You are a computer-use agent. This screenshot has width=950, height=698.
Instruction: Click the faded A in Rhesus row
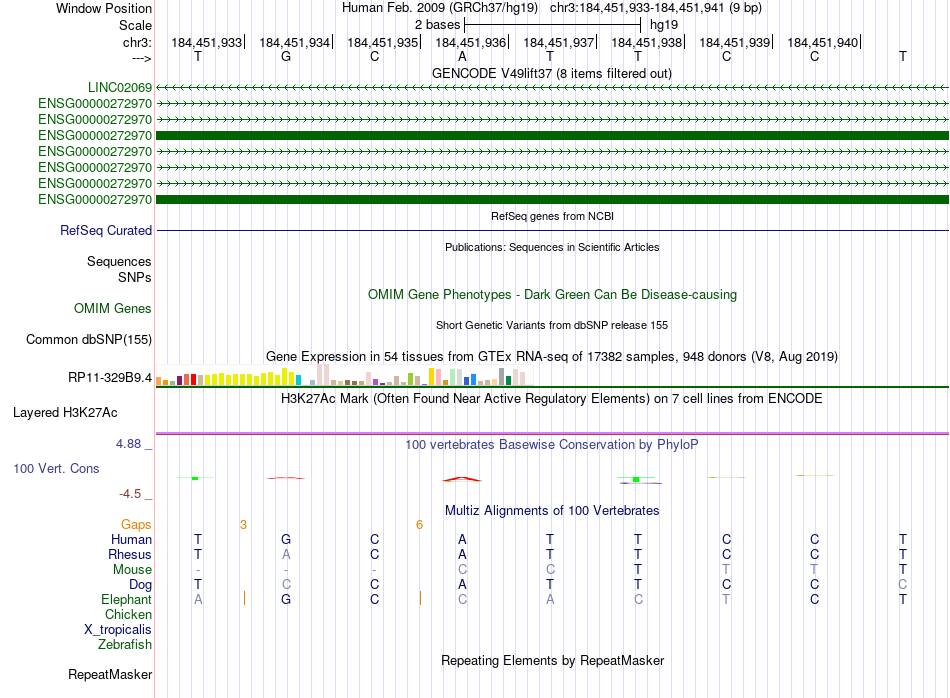click(x=286, y=554)
